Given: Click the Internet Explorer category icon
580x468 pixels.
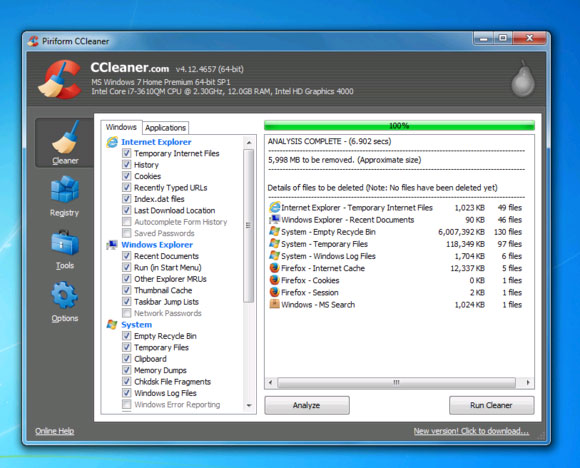Looking at the screenshot, I should tap(112, 142).
